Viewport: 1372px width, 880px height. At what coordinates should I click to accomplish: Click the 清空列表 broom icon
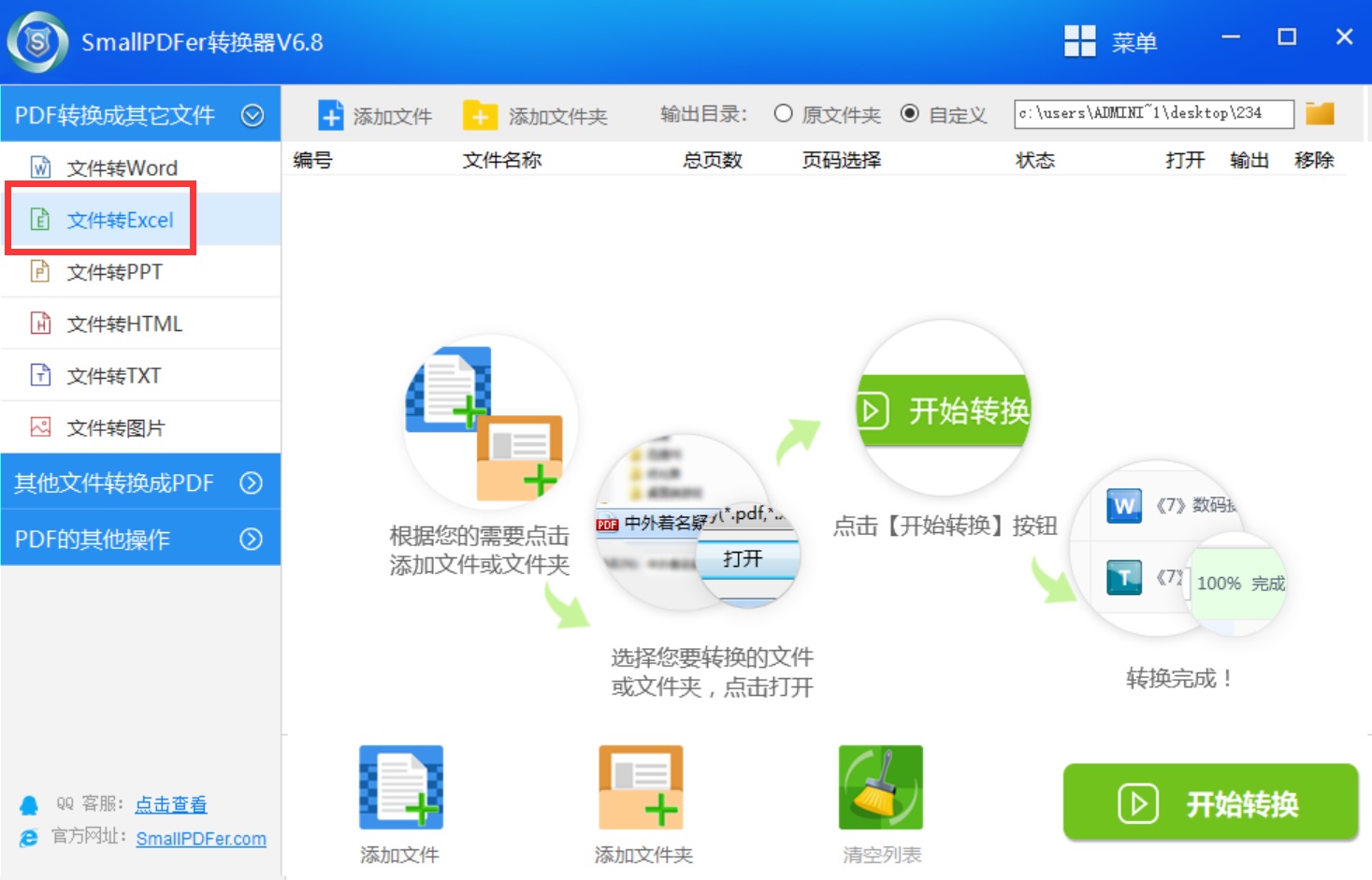[881, 787]
